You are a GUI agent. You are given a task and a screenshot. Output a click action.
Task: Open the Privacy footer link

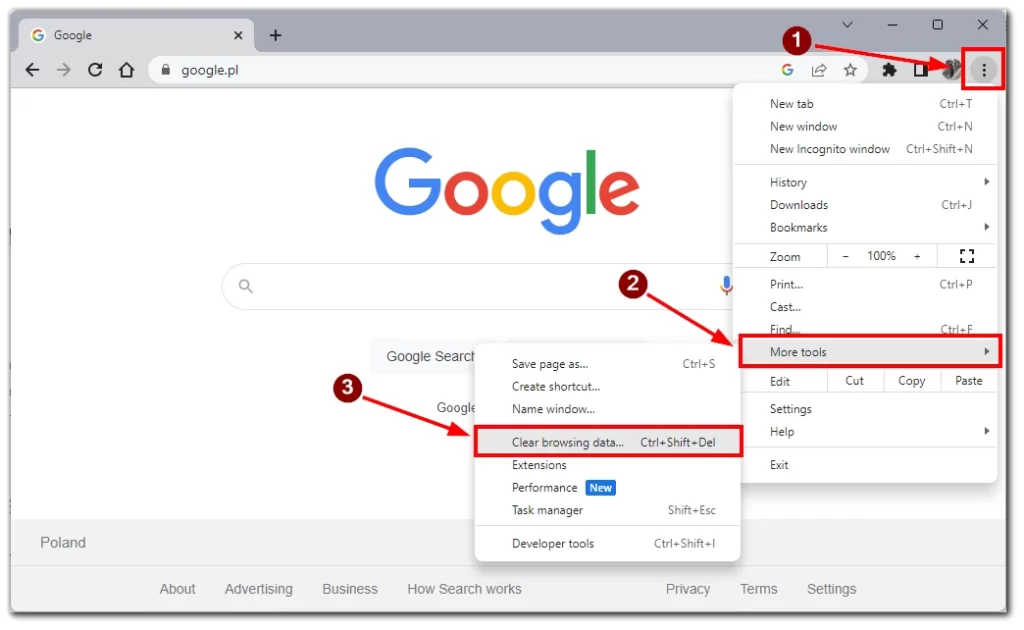pyautogui.click(x=688, y=589)
